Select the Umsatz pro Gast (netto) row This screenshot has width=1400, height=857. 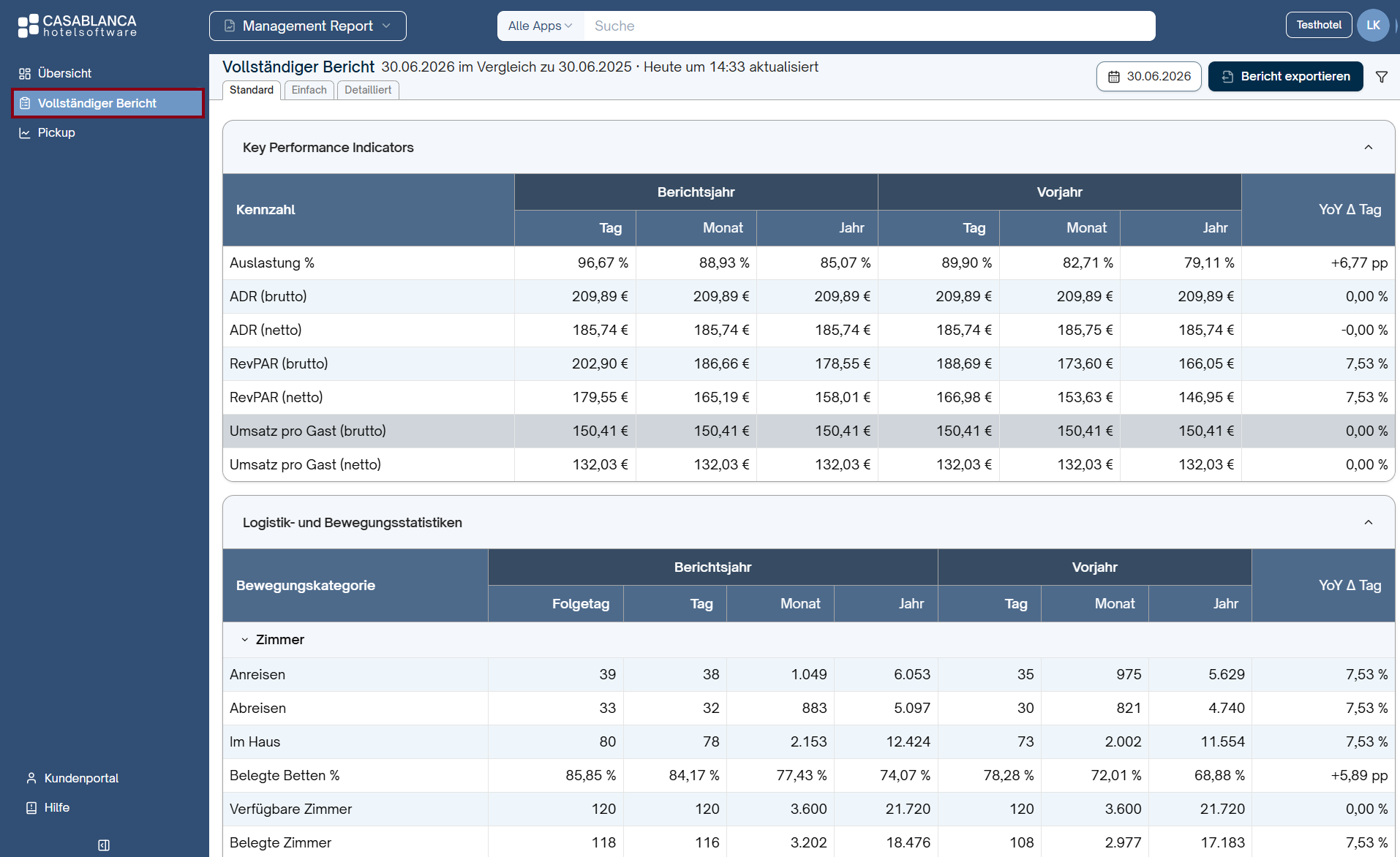(808, 464)
